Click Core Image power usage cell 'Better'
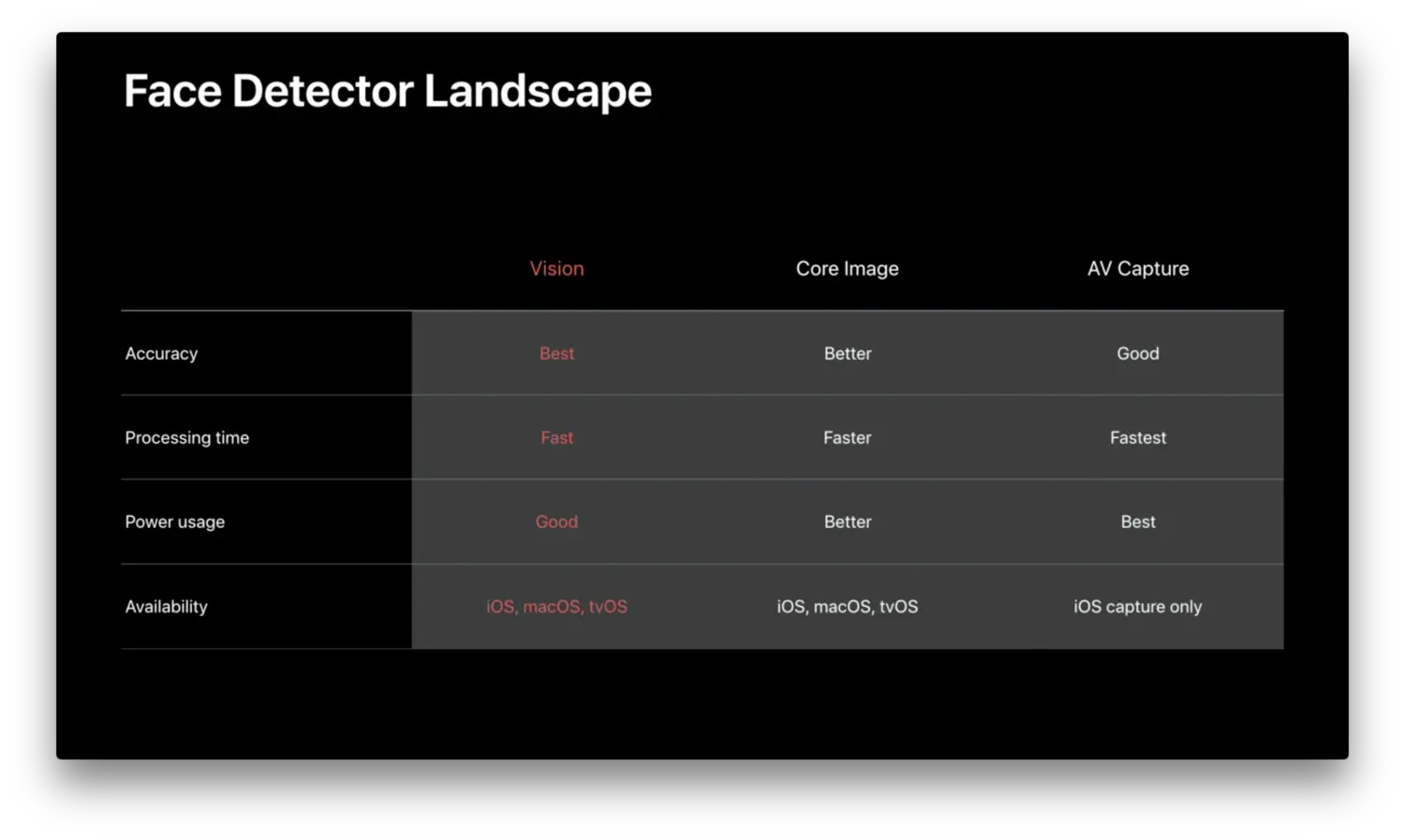Viewport: 1405px width, 840px height. [x=848, y=523]
